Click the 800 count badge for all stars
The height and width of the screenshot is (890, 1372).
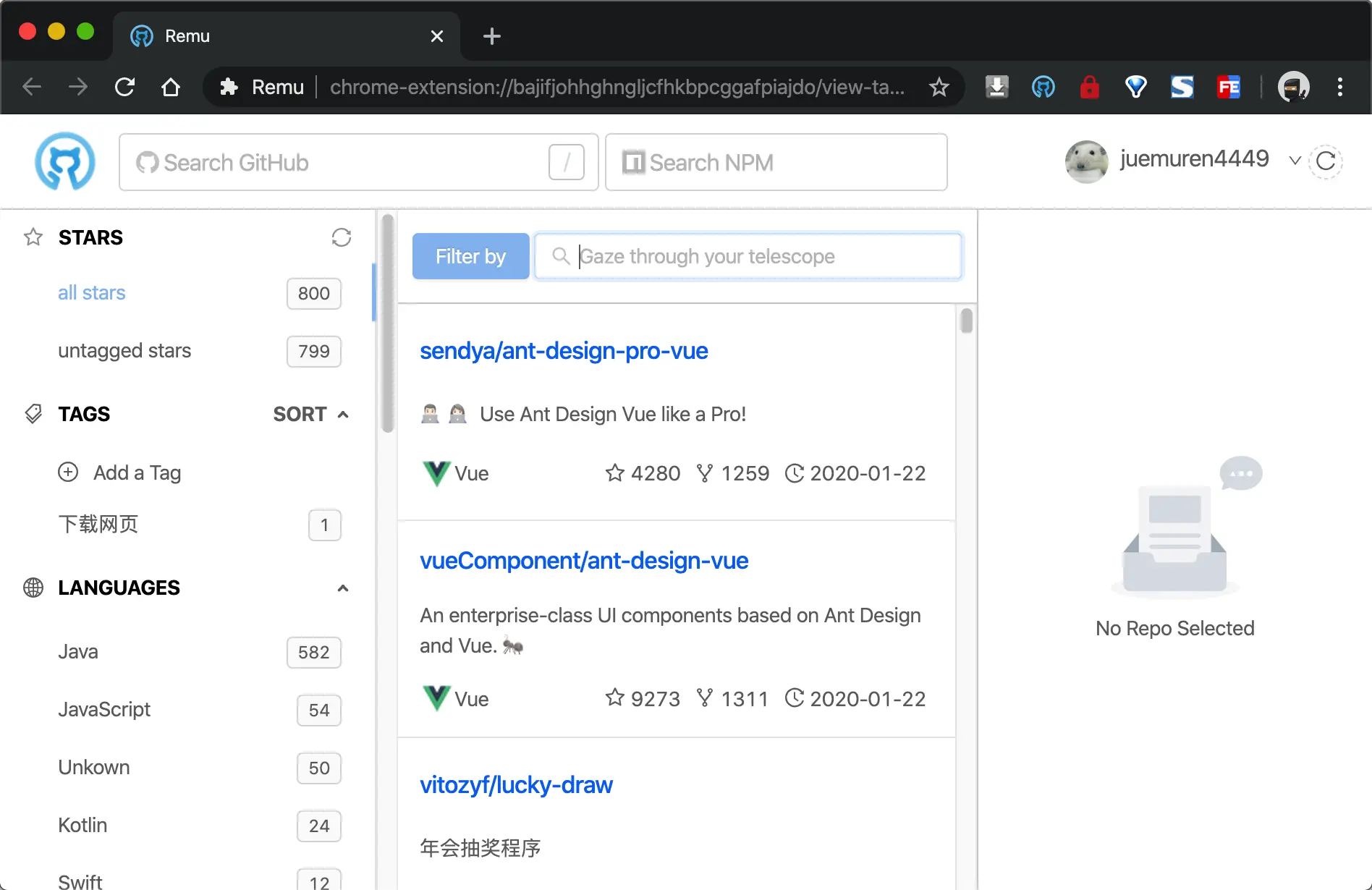point(314,293)
